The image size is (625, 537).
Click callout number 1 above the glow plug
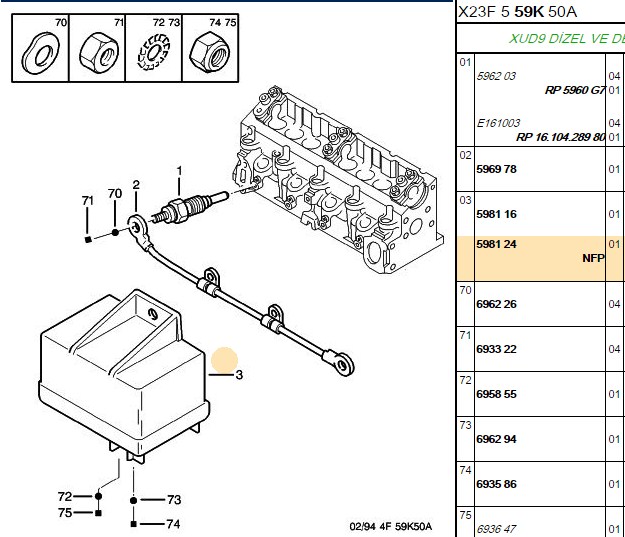[179, 171]
